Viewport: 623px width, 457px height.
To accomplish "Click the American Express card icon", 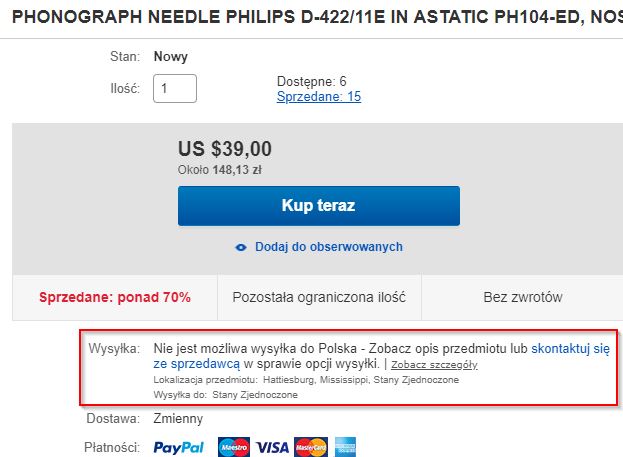I will [x=347, y=447].
